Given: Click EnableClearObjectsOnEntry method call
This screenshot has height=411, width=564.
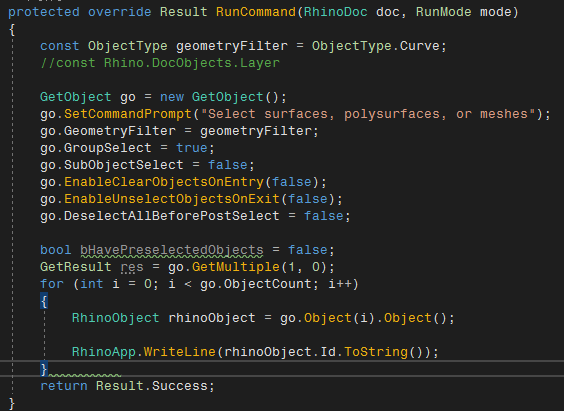Looking at the screenshot, I should [x=164, y=182].
